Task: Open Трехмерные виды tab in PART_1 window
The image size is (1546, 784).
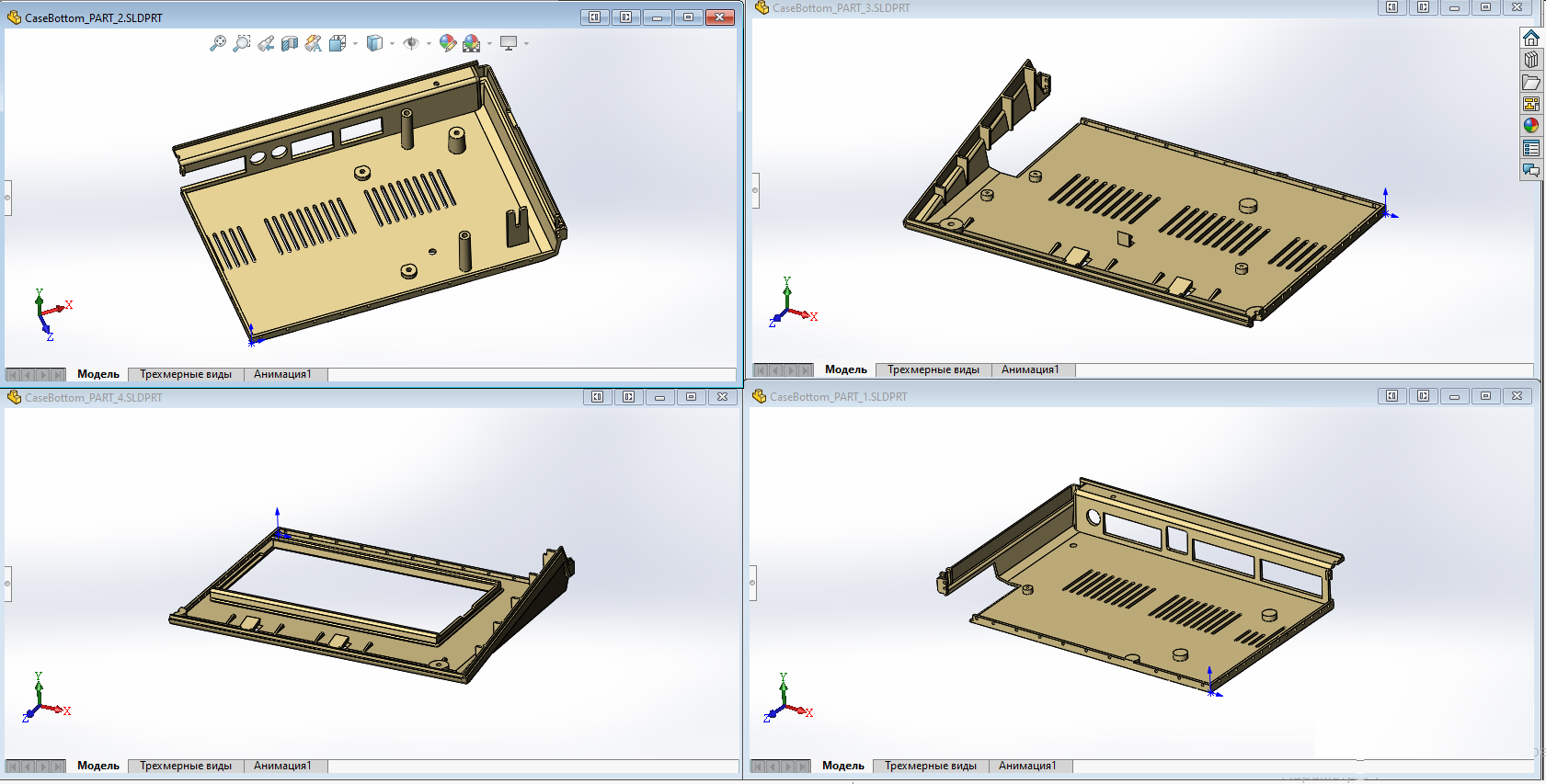Action: (x=931, y=766)
